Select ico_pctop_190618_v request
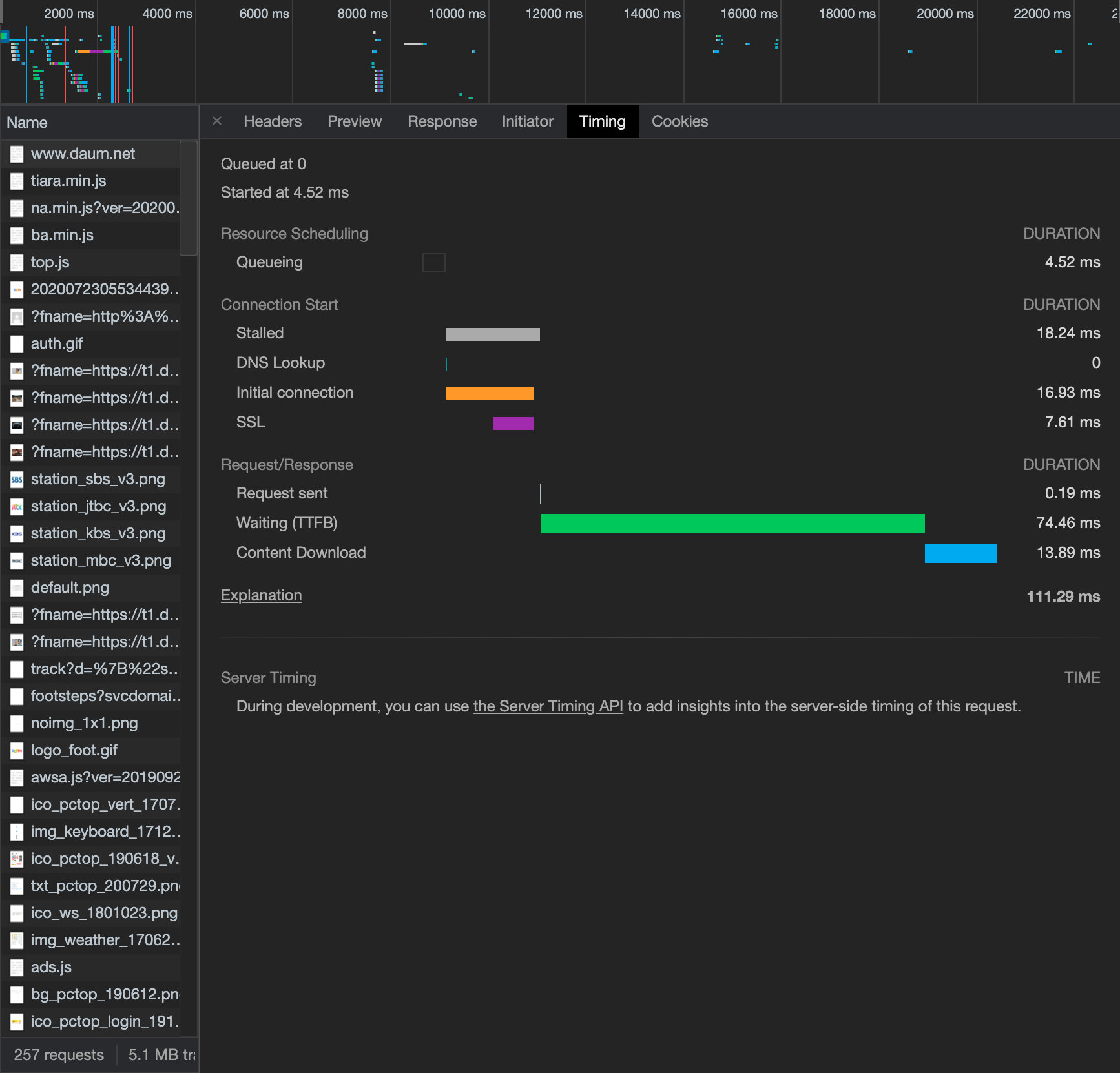The image size is (1120, 1073). tap(90, 859)
